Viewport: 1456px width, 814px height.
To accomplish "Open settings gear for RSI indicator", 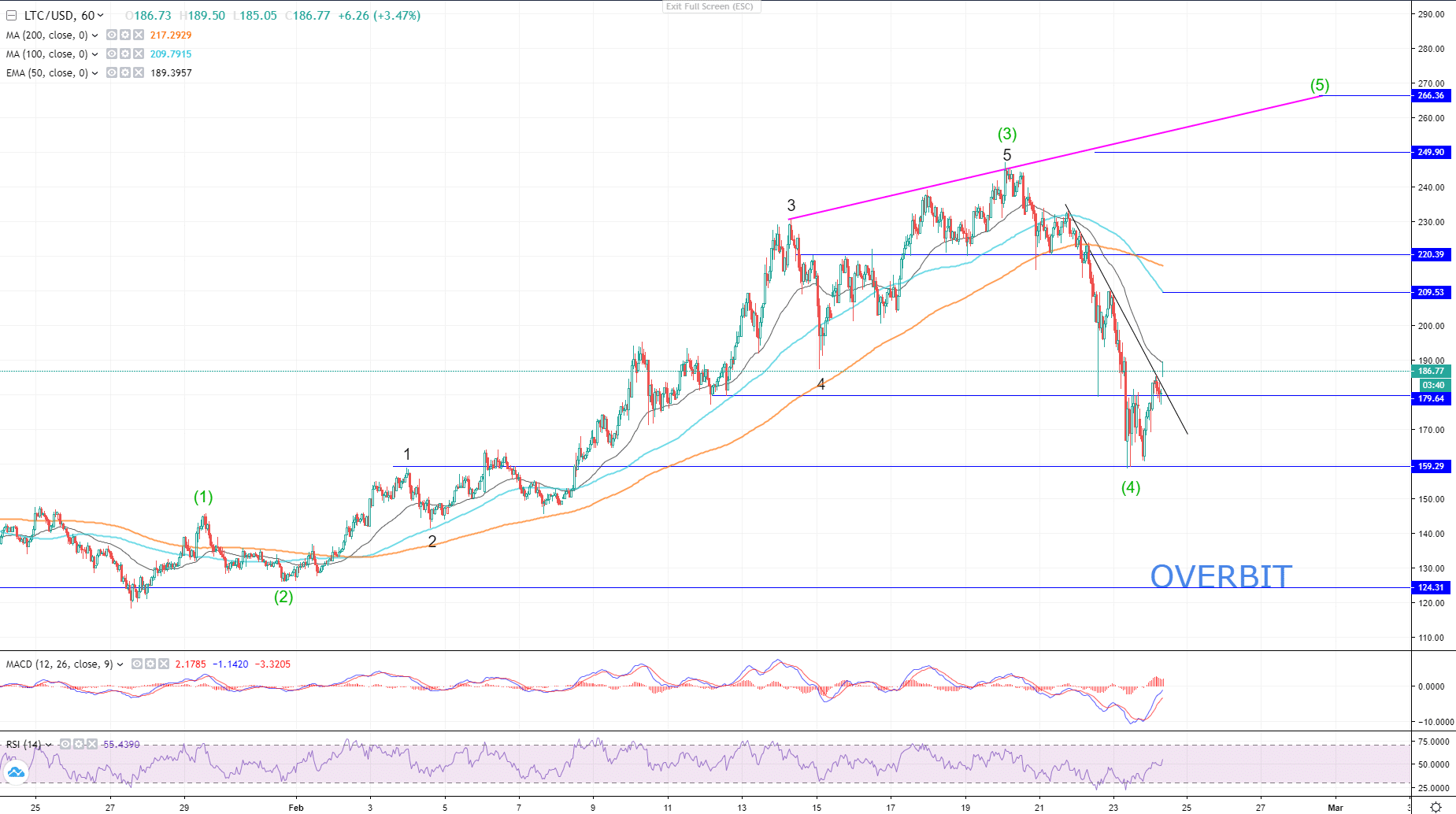I will (80, 744).
